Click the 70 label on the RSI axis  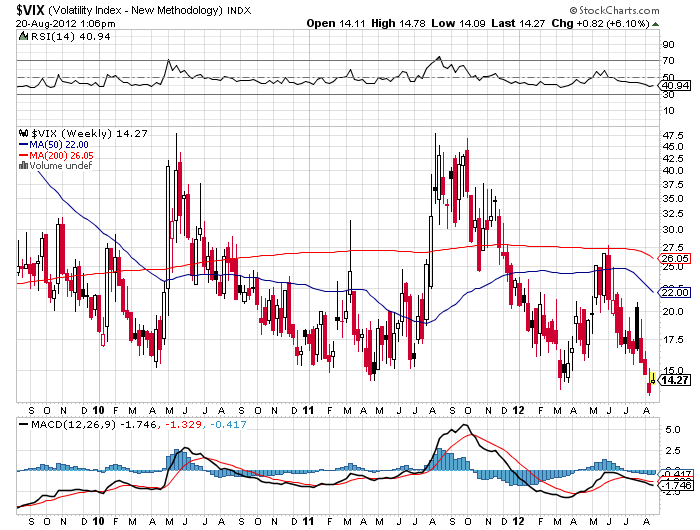pos(669,60)
